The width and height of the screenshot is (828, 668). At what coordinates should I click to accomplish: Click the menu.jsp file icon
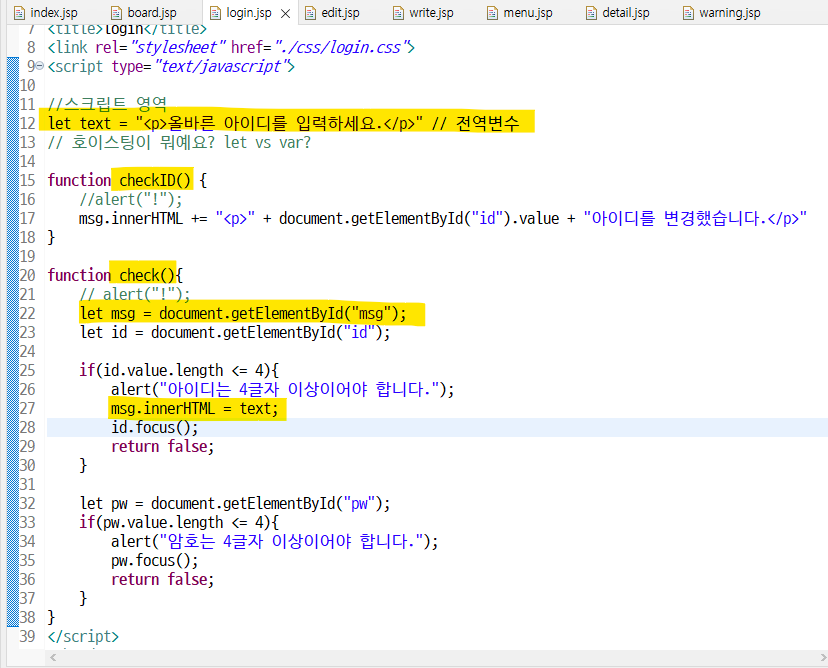(x=493, y=13)
